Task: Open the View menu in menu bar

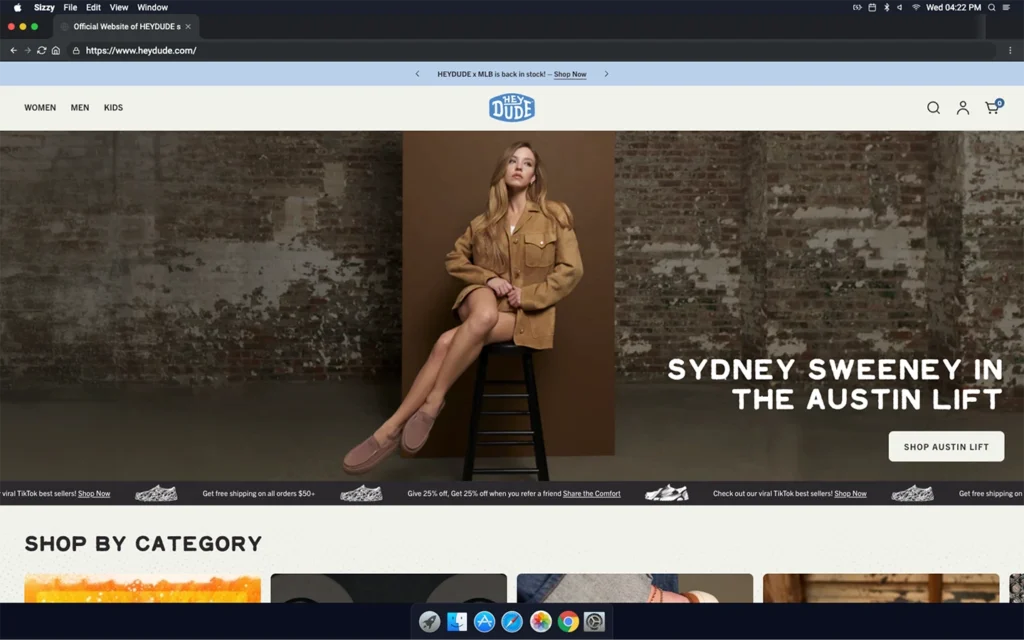Action: click(x=119, y=7)
